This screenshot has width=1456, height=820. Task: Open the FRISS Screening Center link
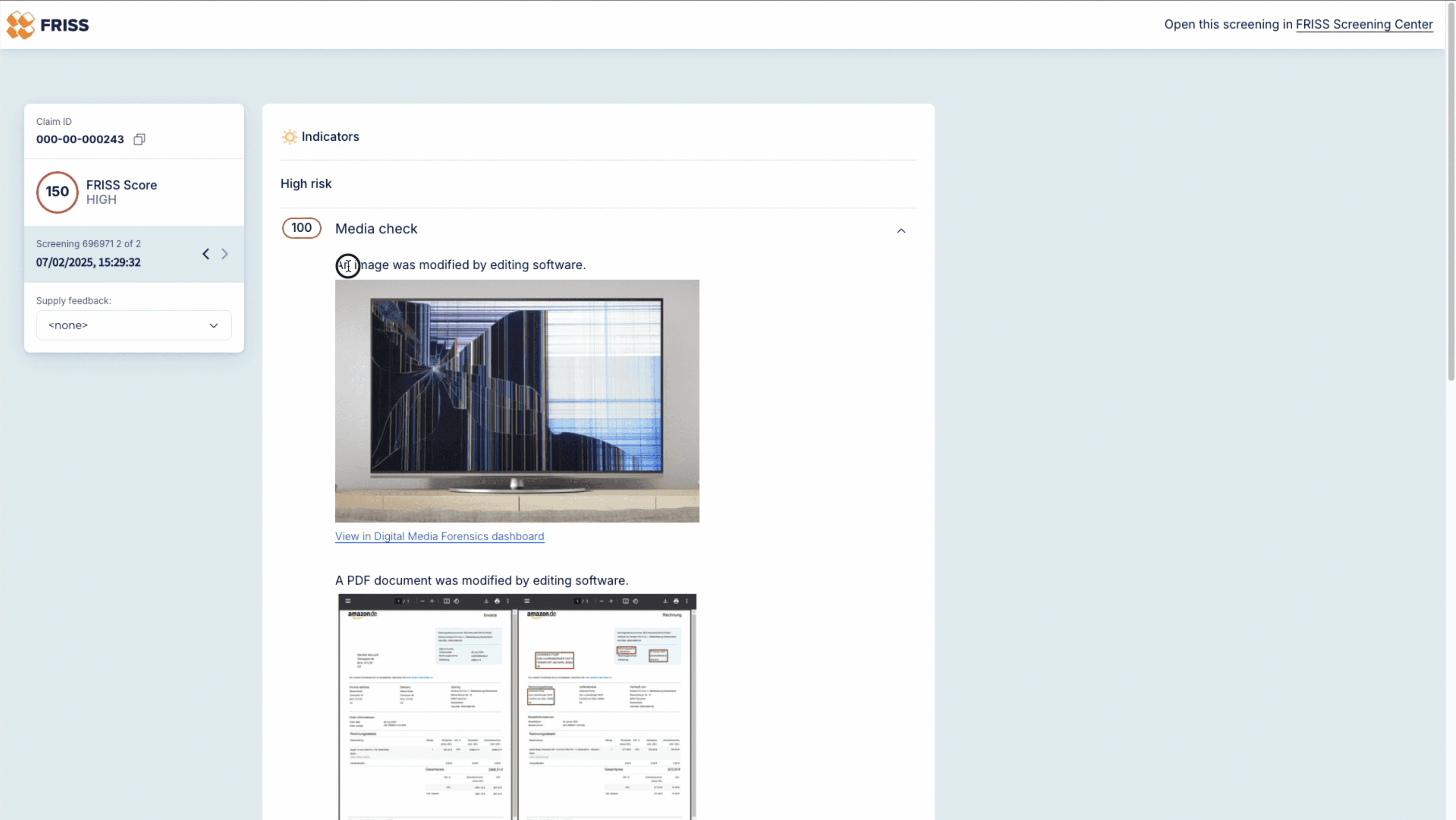pos(1364,24)
